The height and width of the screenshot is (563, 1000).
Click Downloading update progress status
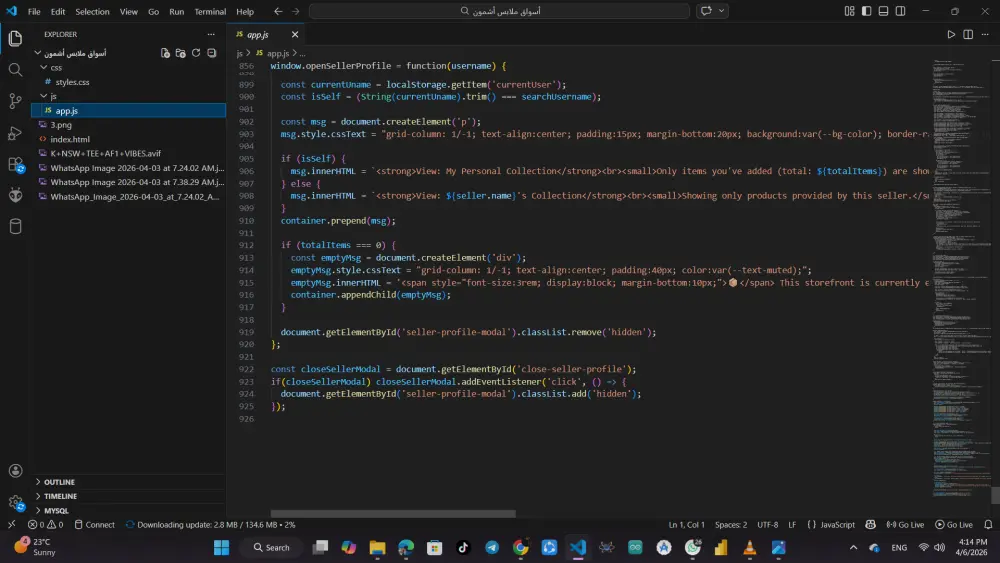coord(210,525)
